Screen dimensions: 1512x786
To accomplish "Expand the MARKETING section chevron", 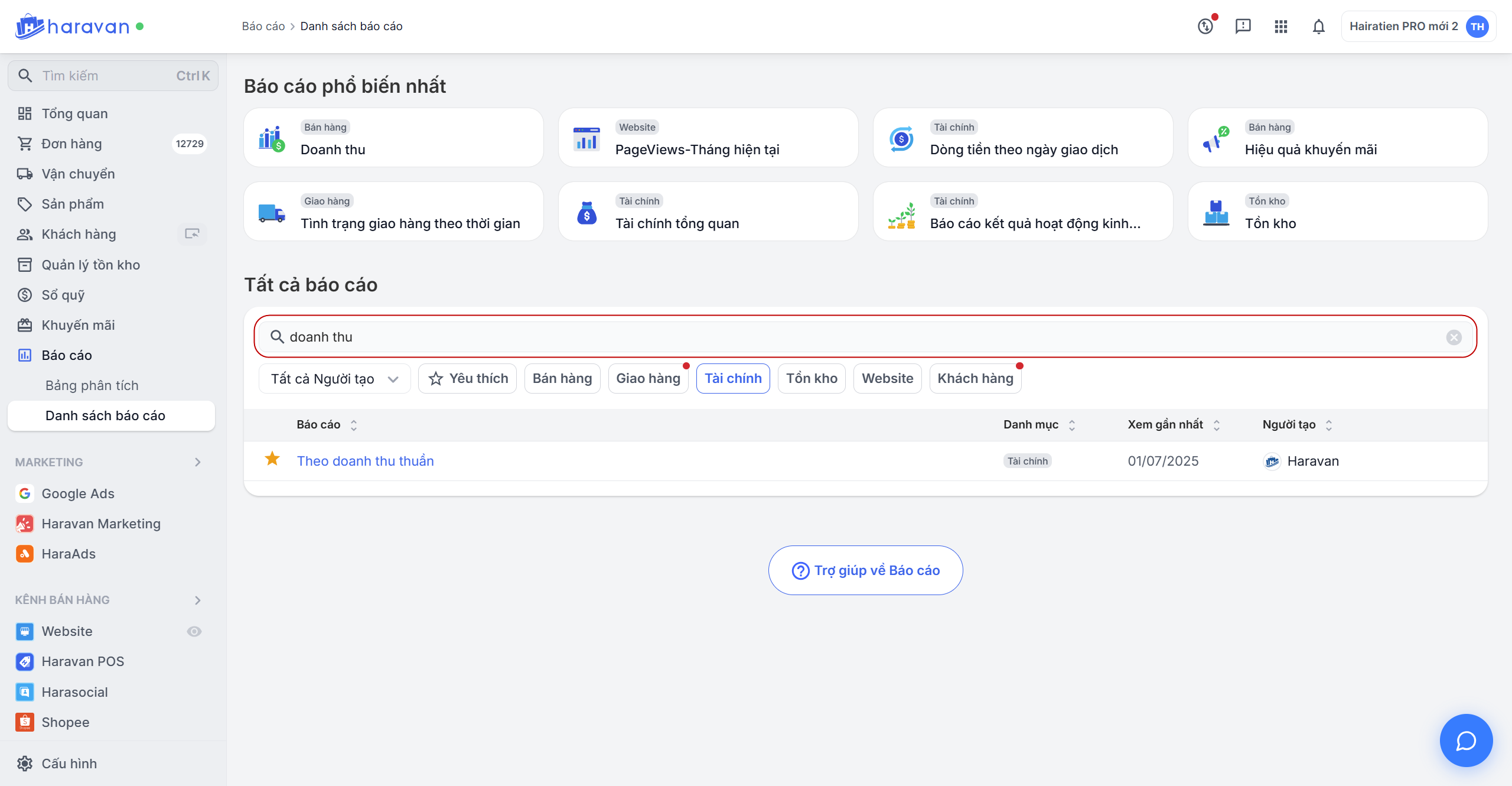I will pos(198,462).
